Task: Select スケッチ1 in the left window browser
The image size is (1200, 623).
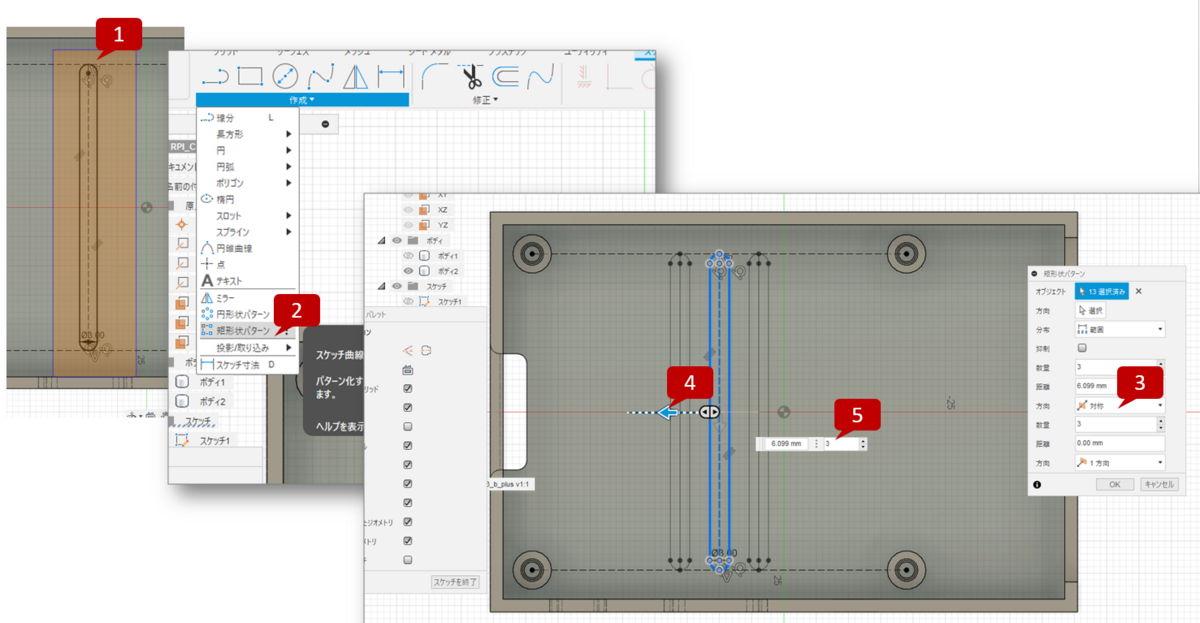Action: 214,440
